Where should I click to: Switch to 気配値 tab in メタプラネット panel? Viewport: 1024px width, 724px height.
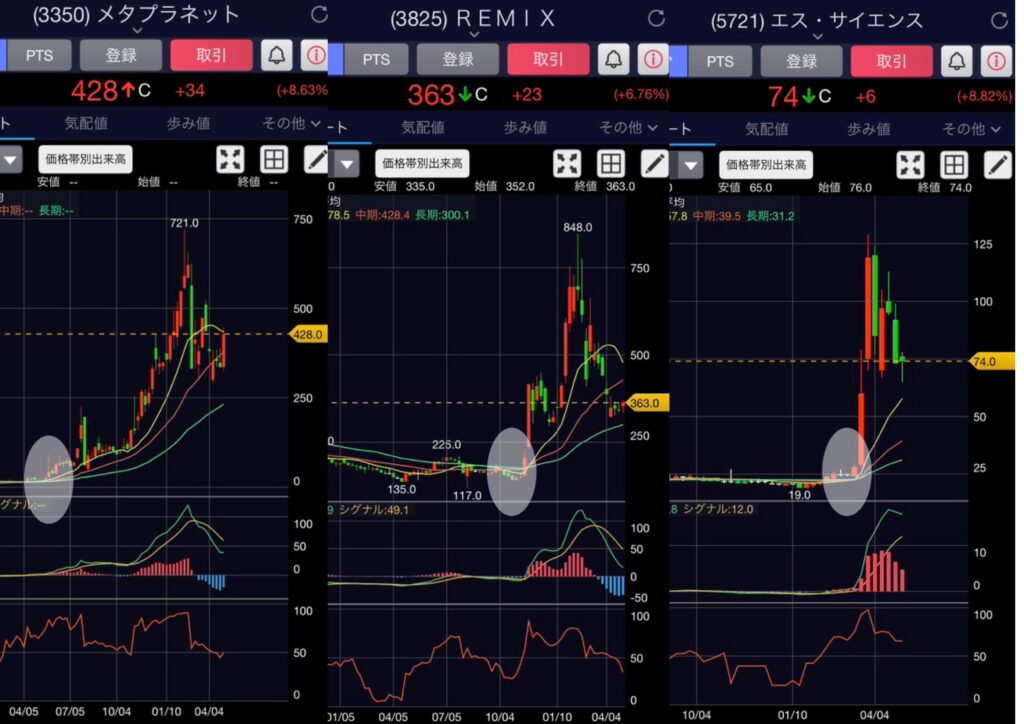point(86,123)
